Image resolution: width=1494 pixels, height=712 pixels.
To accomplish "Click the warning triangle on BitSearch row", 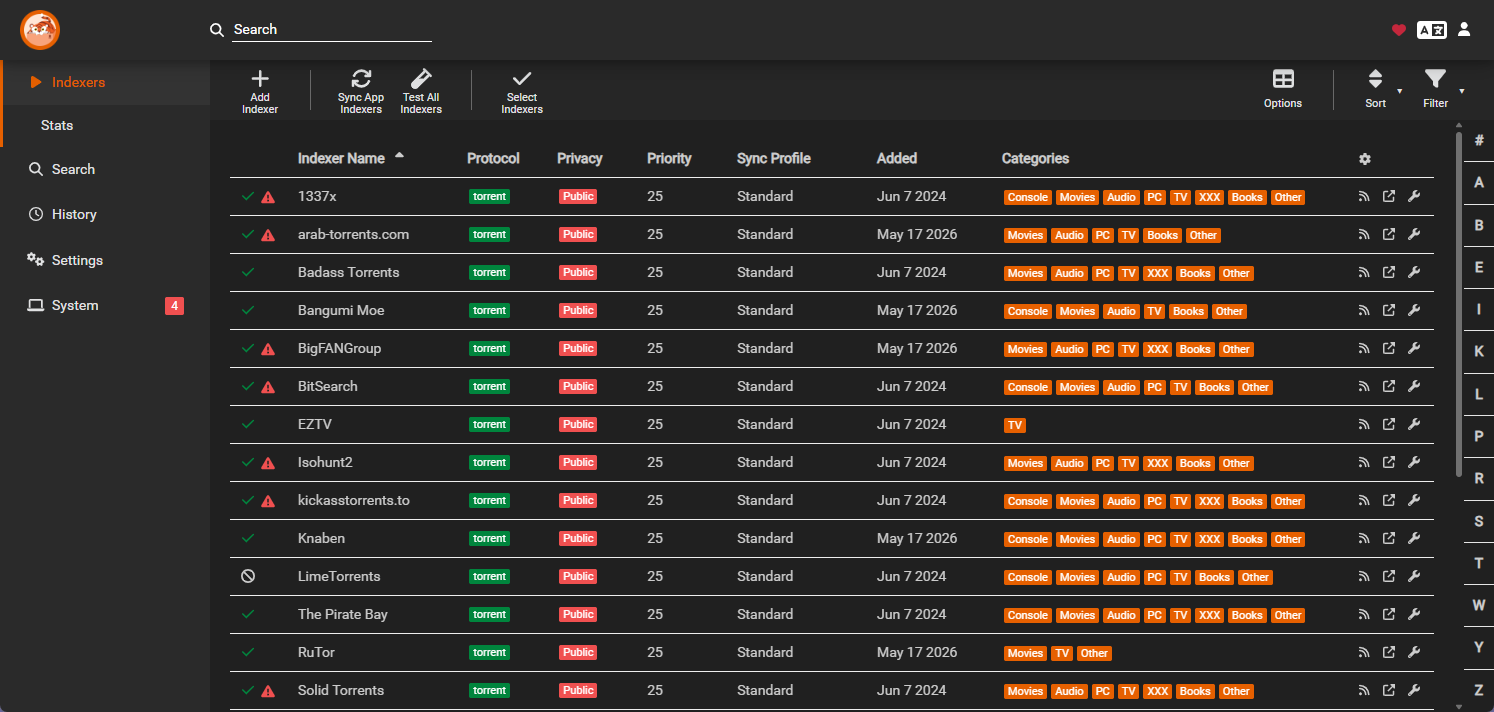I will click(x=268, y=388).
